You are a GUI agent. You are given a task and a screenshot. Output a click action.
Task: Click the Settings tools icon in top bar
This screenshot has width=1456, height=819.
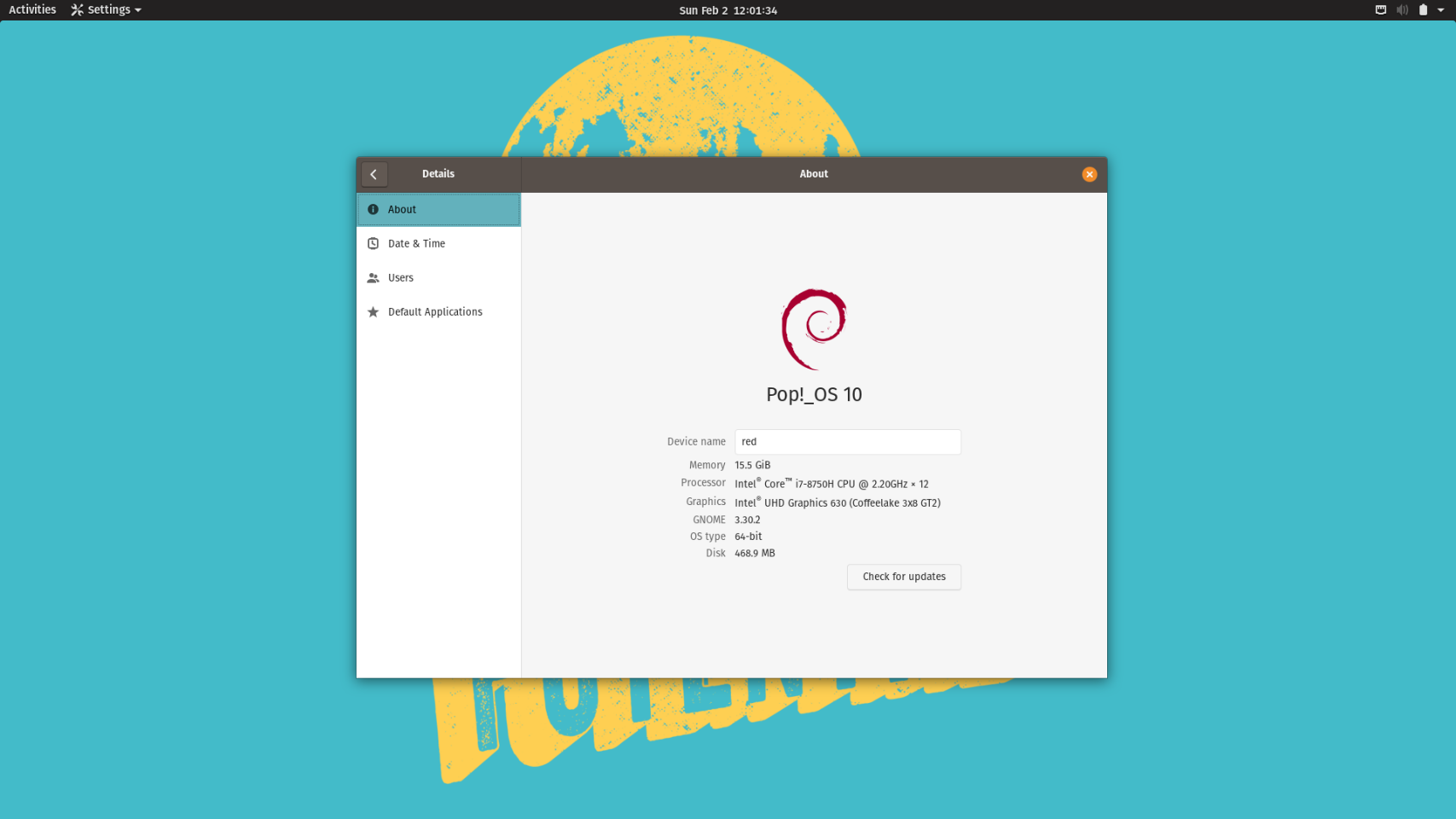pos(77,10)
